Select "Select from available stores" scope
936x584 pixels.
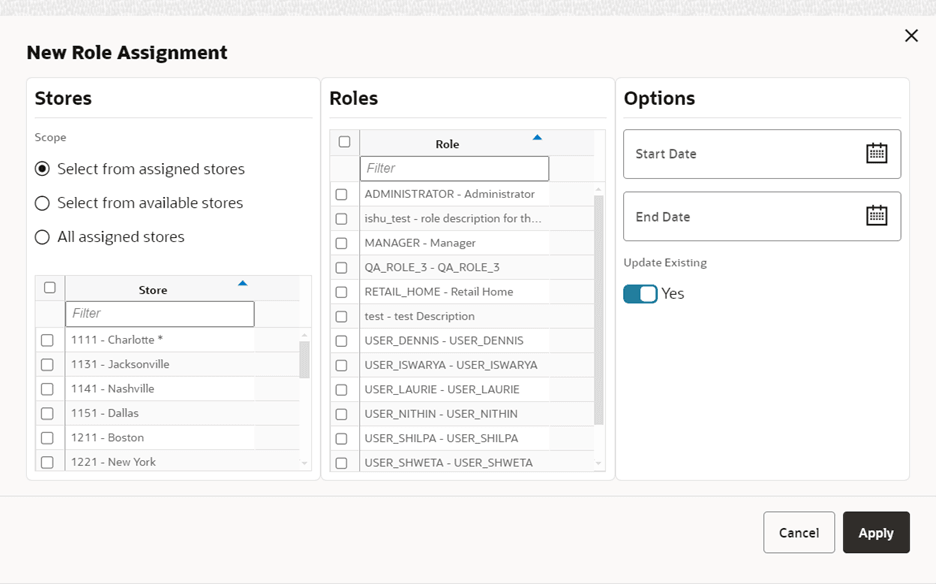(x=40, y=203)
